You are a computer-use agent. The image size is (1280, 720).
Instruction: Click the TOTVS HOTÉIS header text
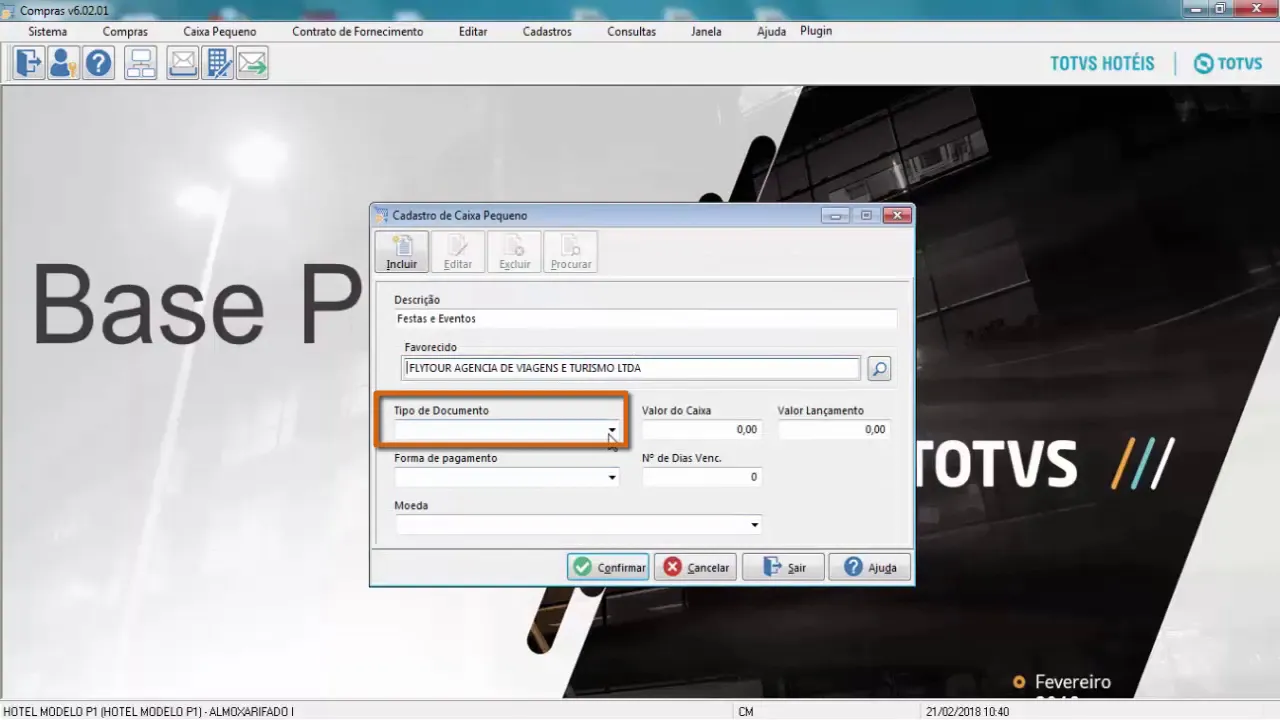1102,63
